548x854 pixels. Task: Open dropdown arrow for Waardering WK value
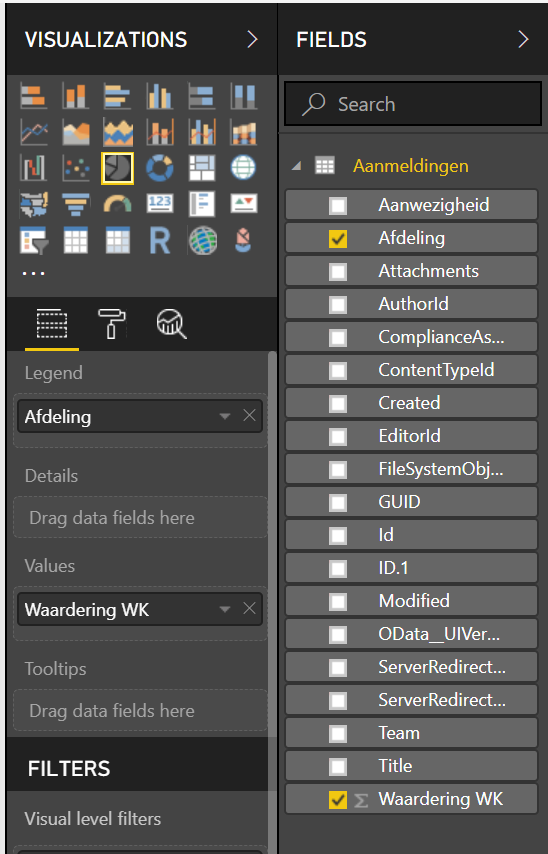point(224,609)
